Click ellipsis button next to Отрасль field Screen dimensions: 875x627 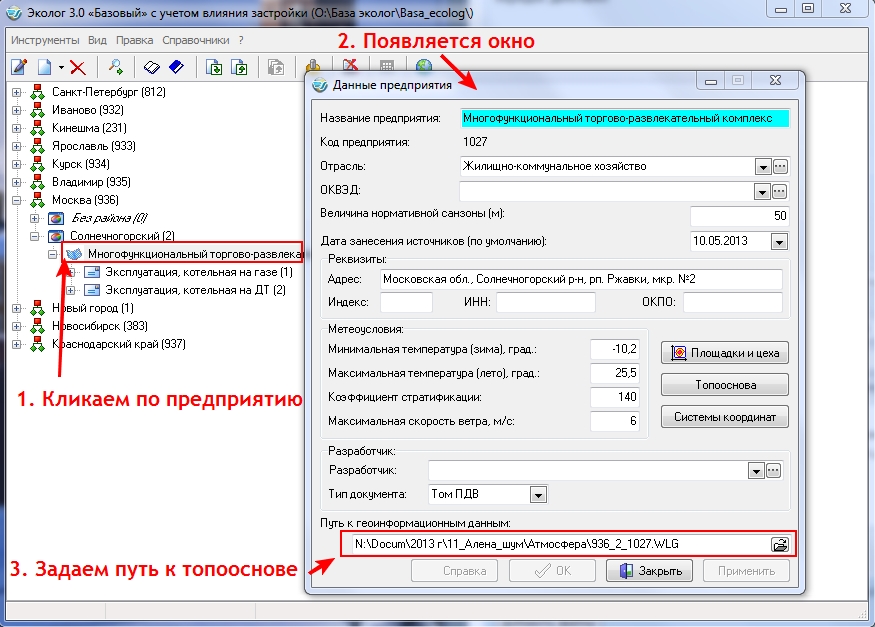pyautogui.click(x=781, y=166)
